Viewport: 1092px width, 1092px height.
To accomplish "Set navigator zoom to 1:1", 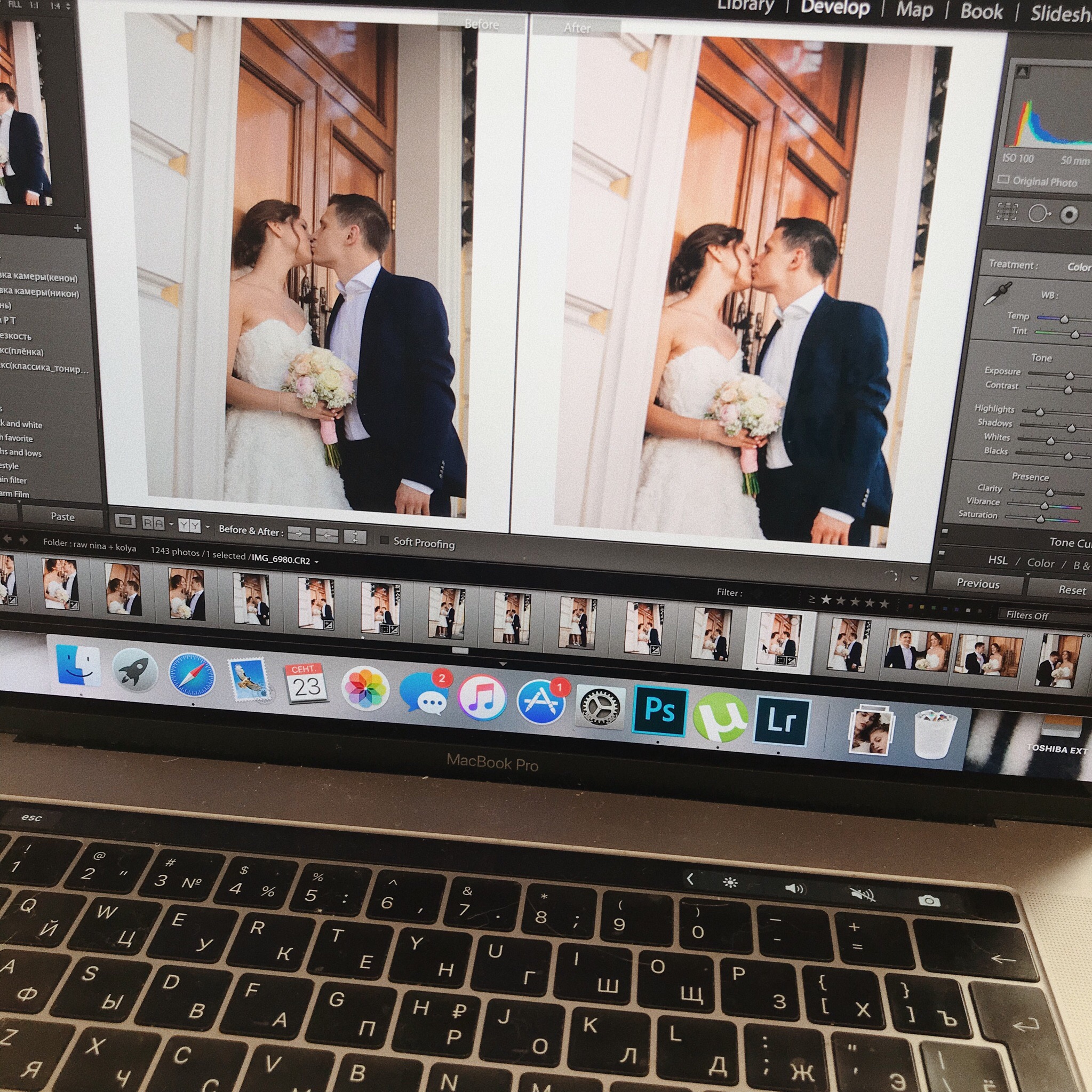I will click(34, 5).
